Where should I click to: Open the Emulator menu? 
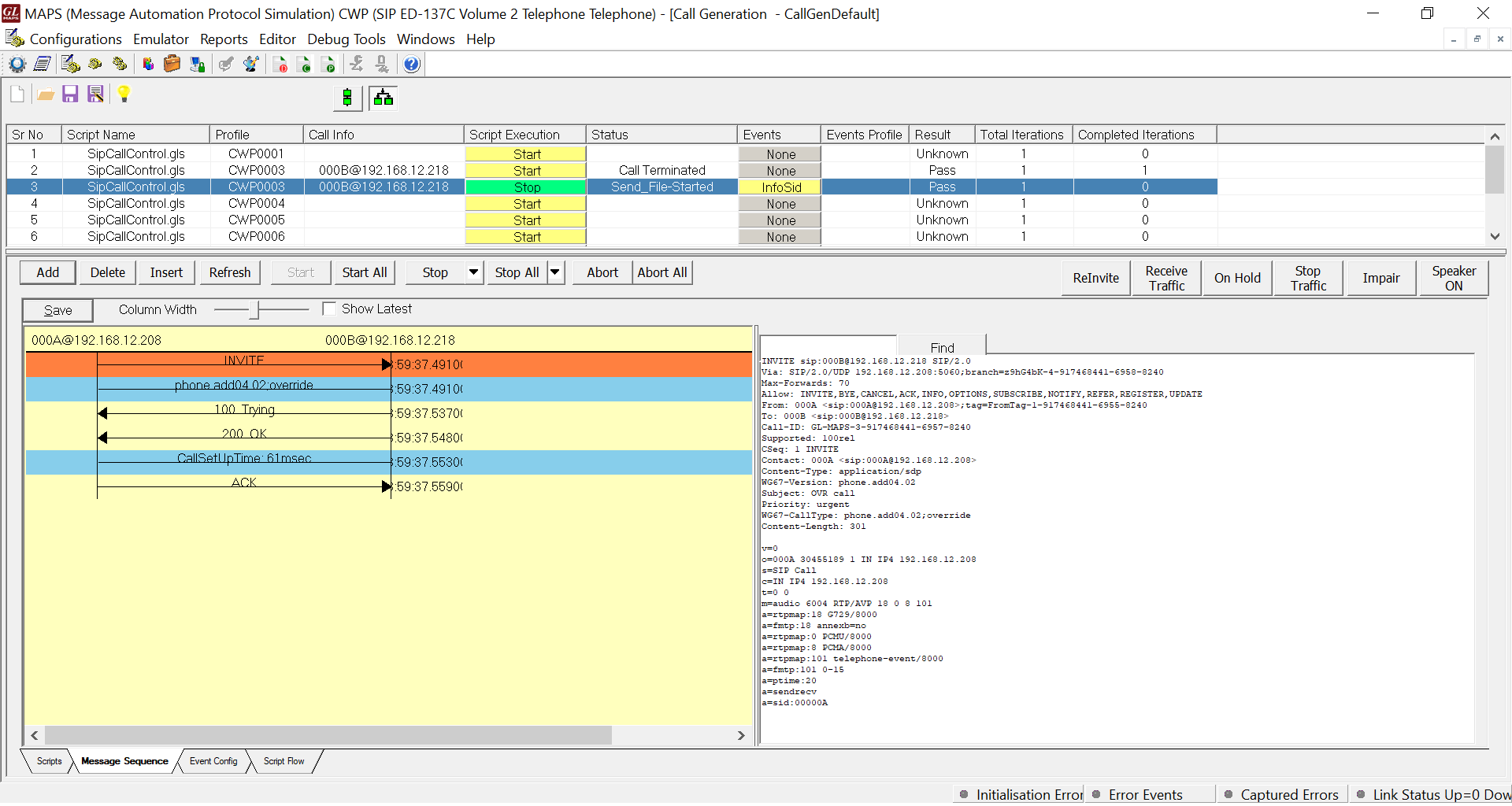[x=161, y=39]
